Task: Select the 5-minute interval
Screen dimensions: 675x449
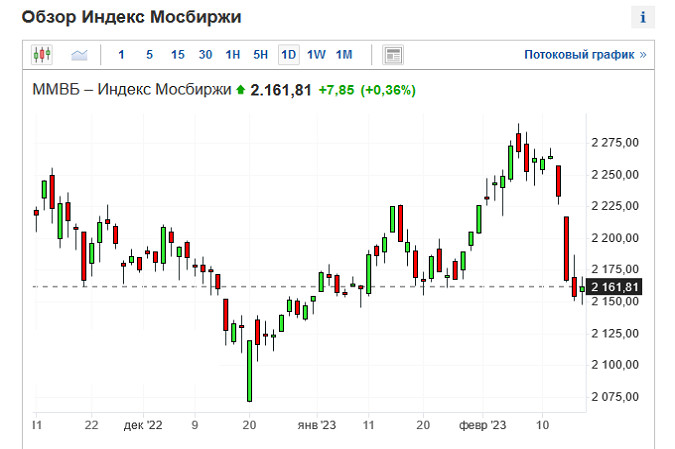Action: [x=149, y=54]
